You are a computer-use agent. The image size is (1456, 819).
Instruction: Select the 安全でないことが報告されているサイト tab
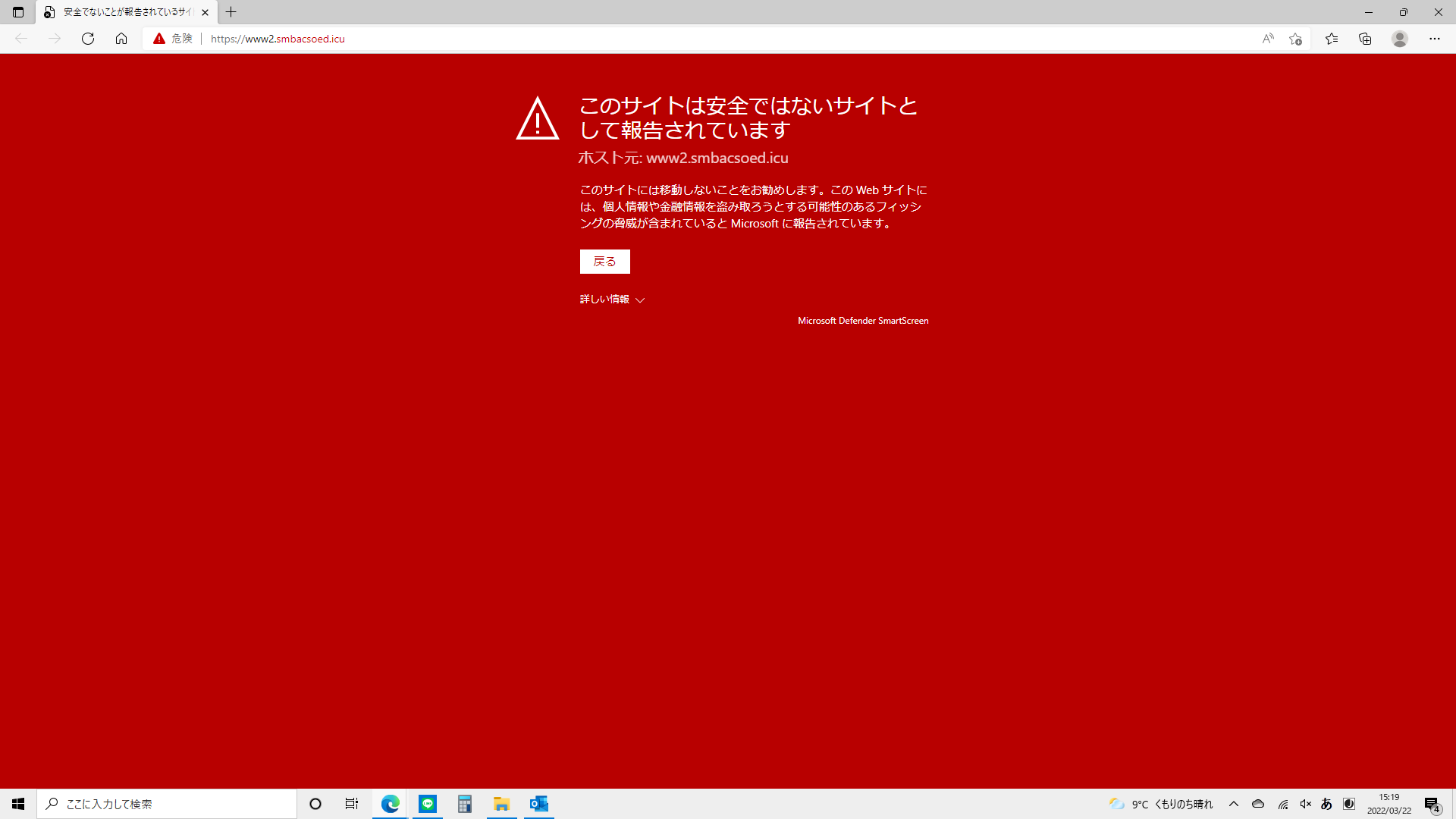click(x=127, y=12)
